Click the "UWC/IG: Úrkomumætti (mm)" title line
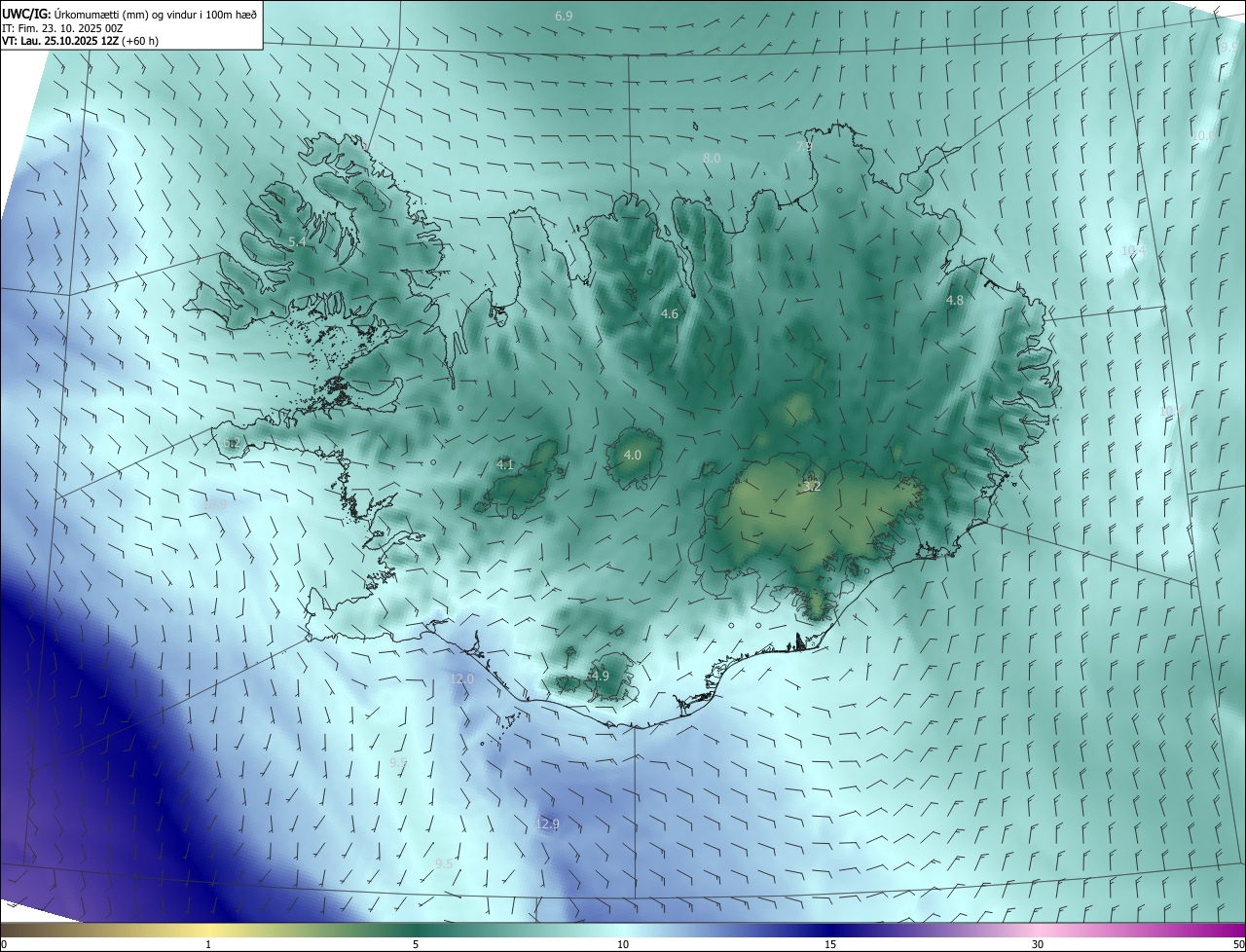 pyautogui.click(x=128, y=14)
